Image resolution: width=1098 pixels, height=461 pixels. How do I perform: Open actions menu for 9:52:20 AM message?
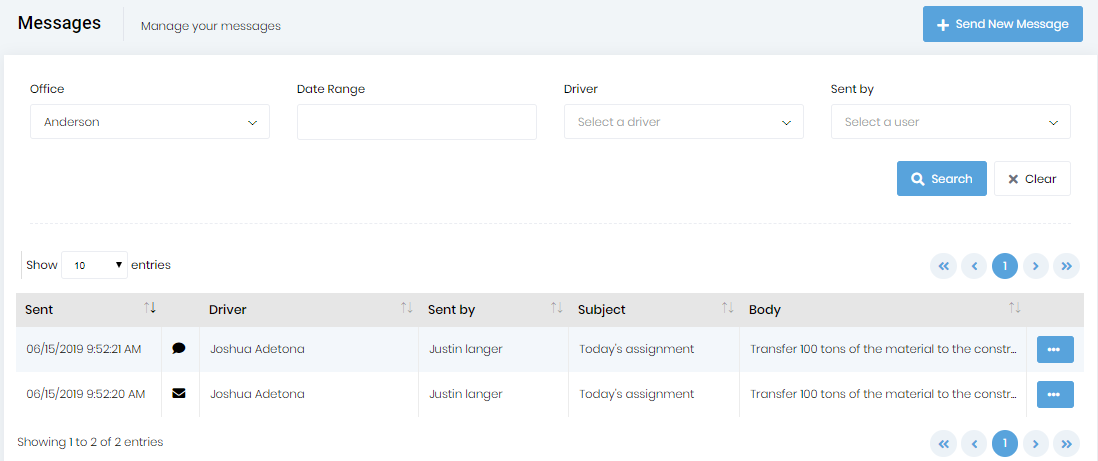(1055, 394)
